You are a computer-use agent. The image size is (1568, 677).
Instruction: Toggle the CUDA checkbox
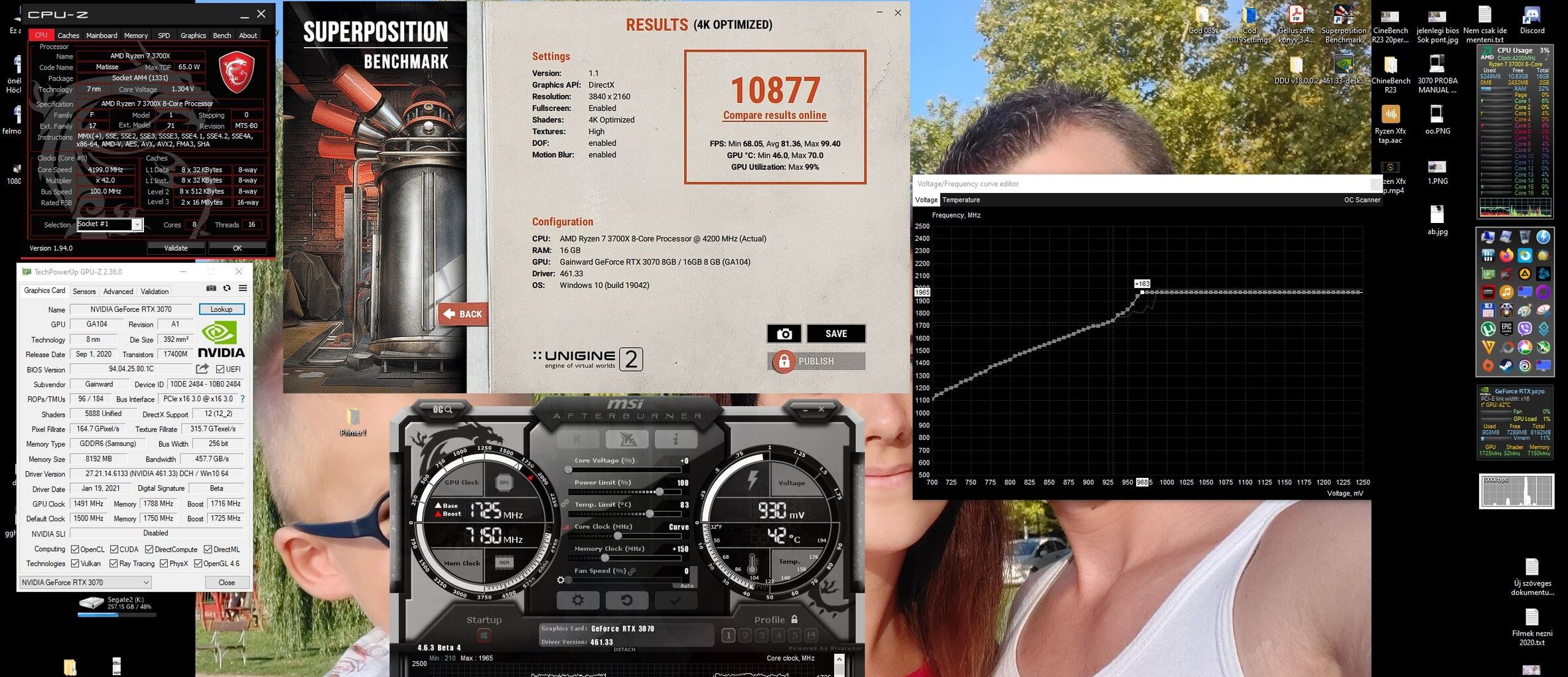coord(114,550)
